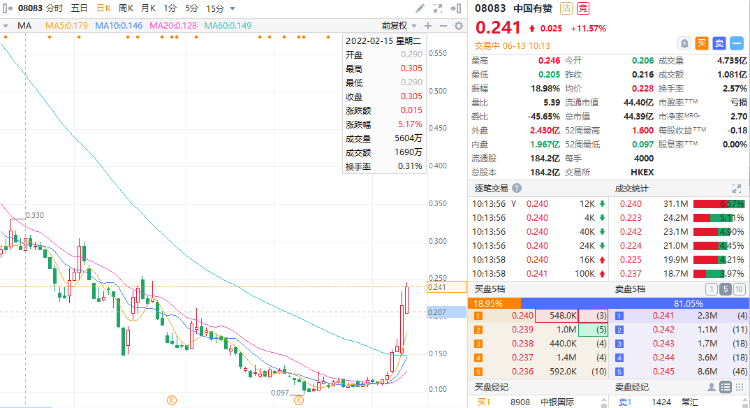Screen dimensions: 750x408
Task: Click the 成交统计 row for price 0.223
Action: click(680, 218)
